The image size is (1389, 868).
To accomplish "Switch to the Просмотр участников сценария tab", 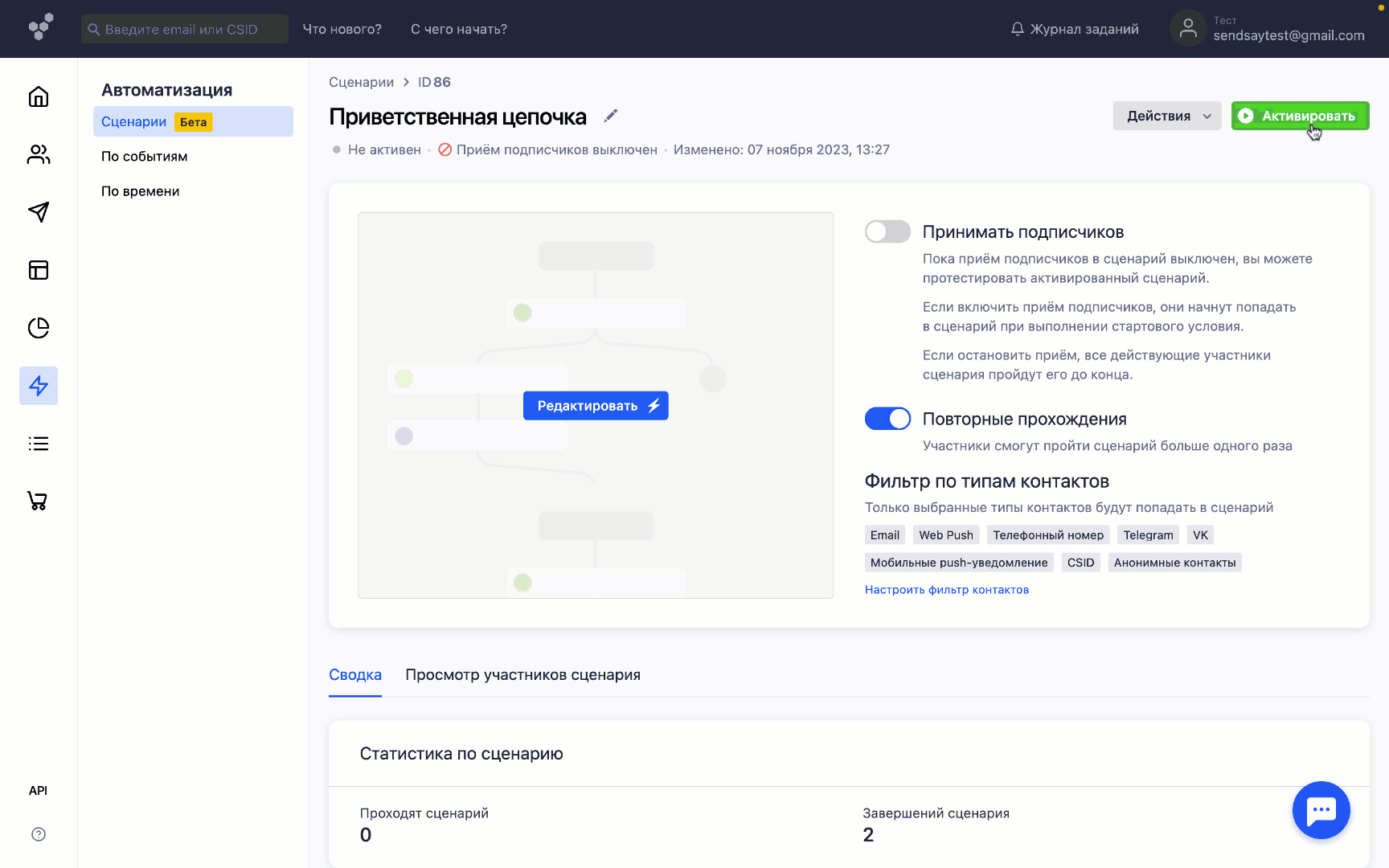I will [523, 674].
